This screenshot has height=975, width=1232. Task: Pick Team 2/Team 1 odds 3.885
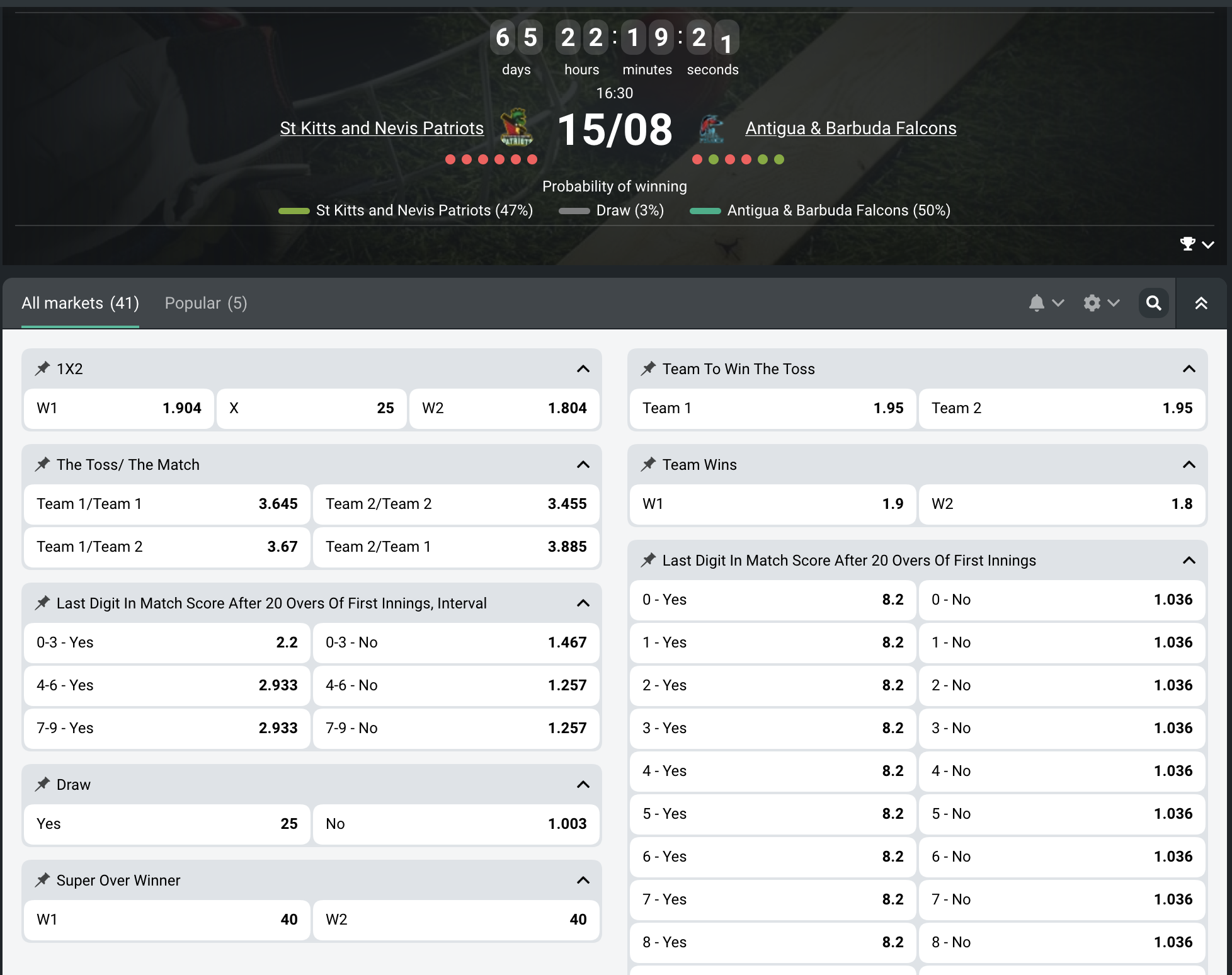click(455, 547)
